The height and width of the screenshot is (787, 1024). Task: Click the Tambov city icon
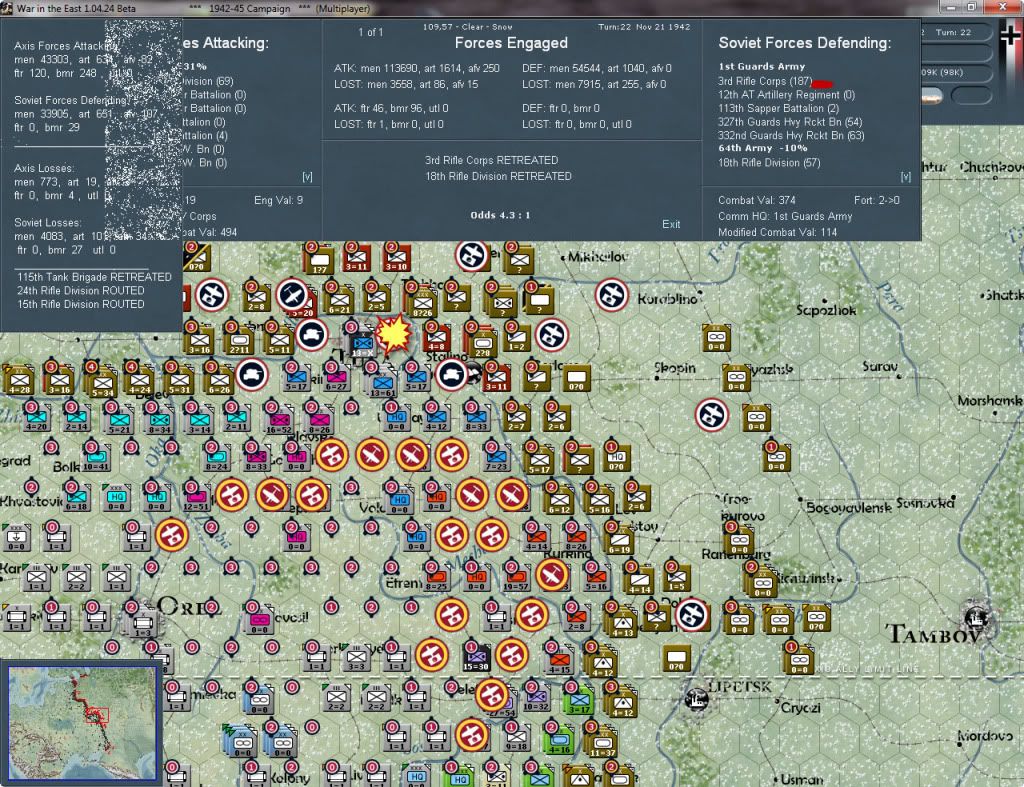[976, 617]
